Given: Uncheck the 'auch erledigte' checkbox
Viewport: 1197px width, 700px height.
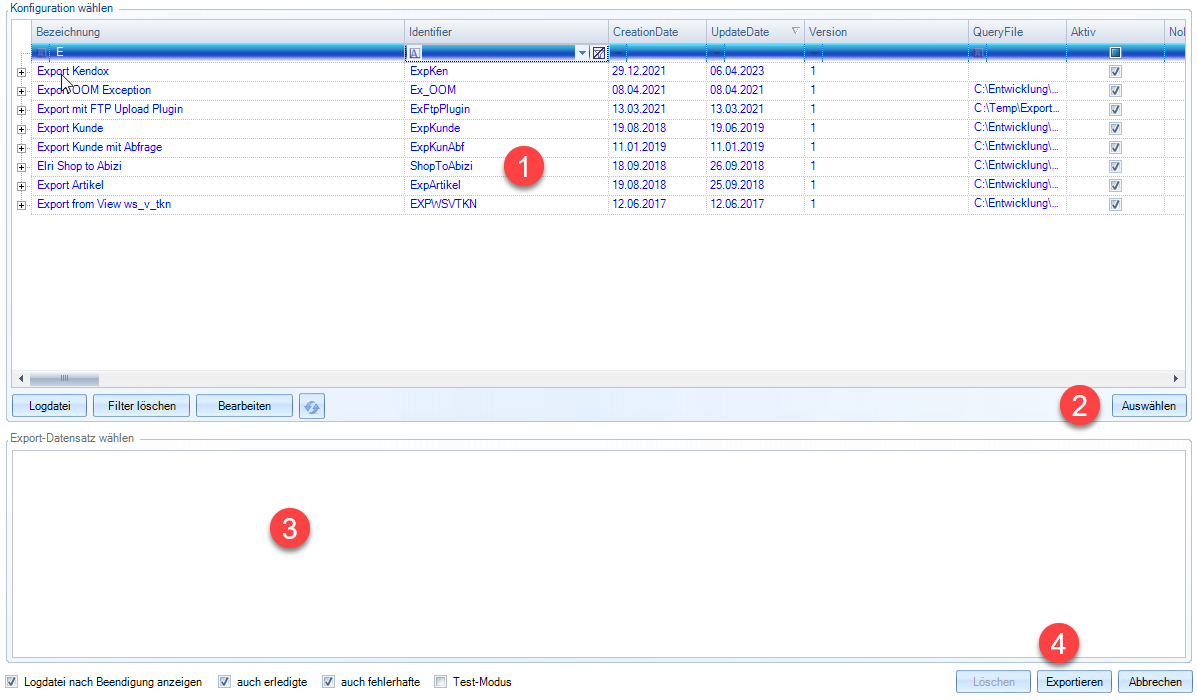Looking at the screenshot, I should (x=225, y=682).
